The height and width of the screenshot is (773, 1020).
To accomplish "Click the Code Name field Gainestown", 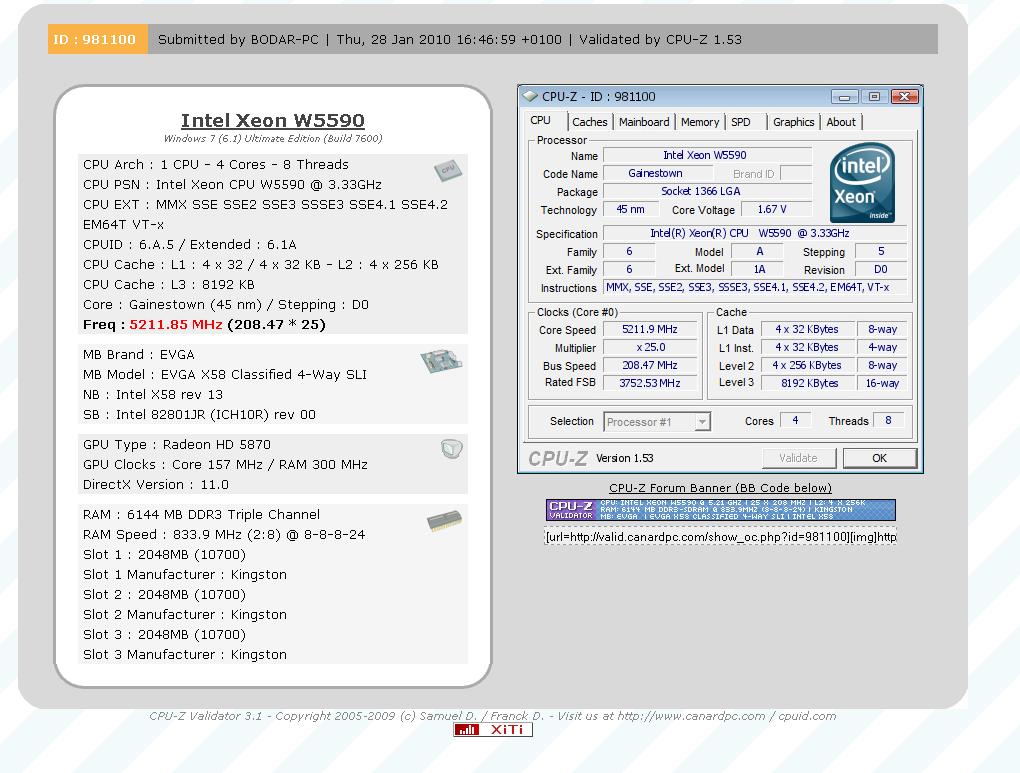I will (x=657, y=173).
